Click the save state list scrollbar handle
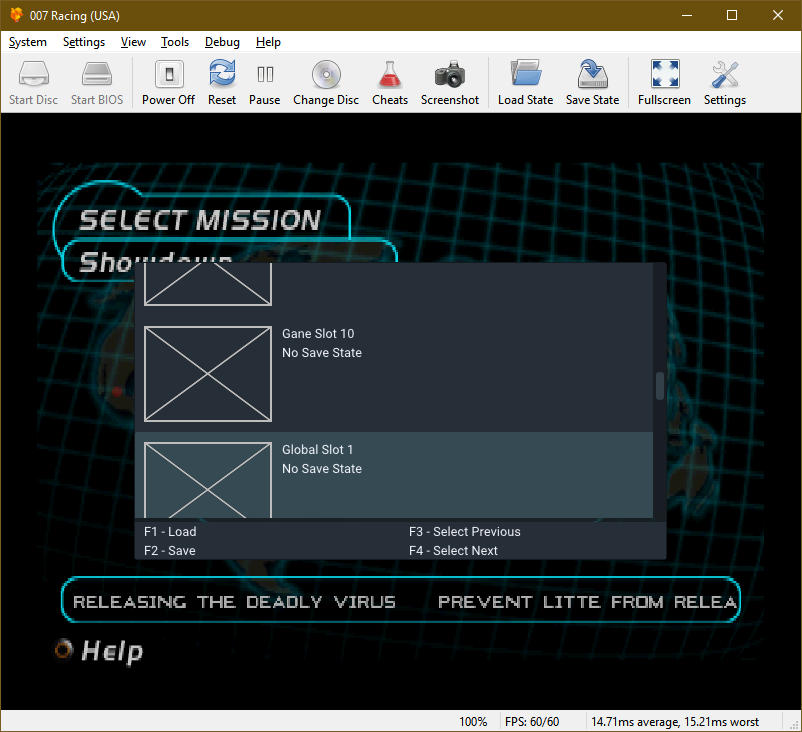The width and height of the screenshot is (802, 732). click(660, 386)
